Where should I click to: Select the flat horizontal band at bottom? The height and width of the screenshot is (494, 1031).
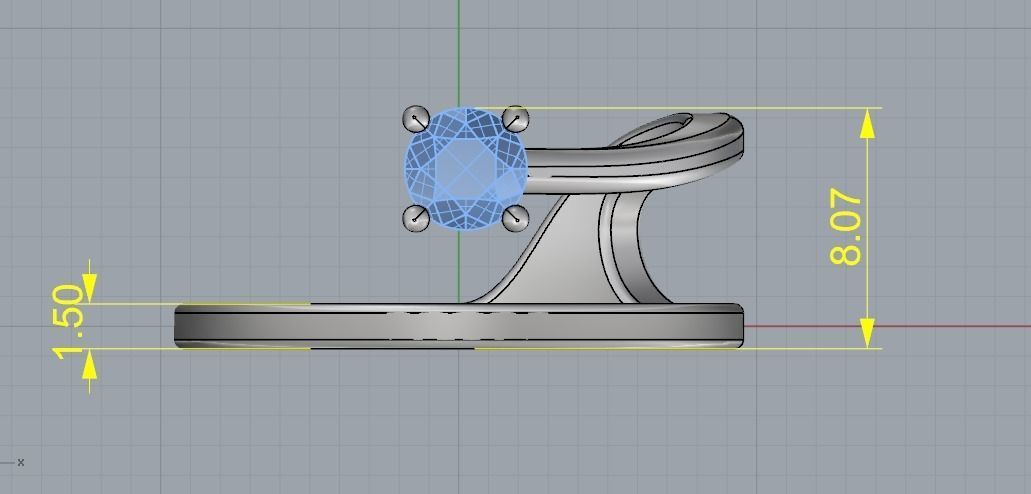point(459,326)
